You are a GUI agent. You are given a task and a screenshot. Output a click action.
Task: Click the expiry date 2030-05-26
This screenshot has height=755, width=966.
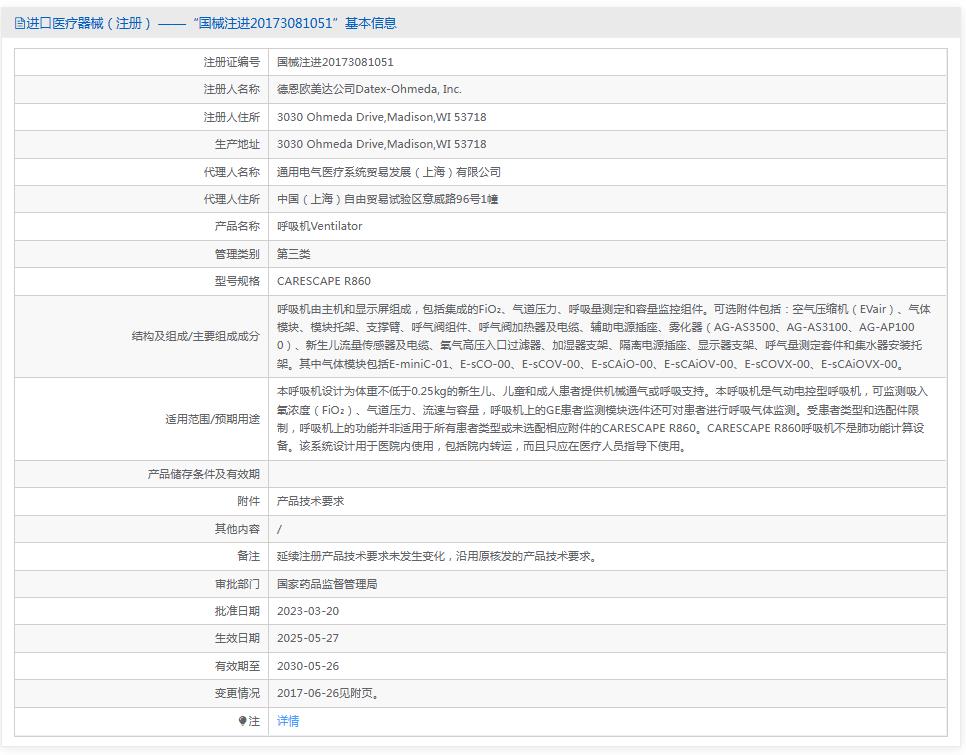pos(308,665)
